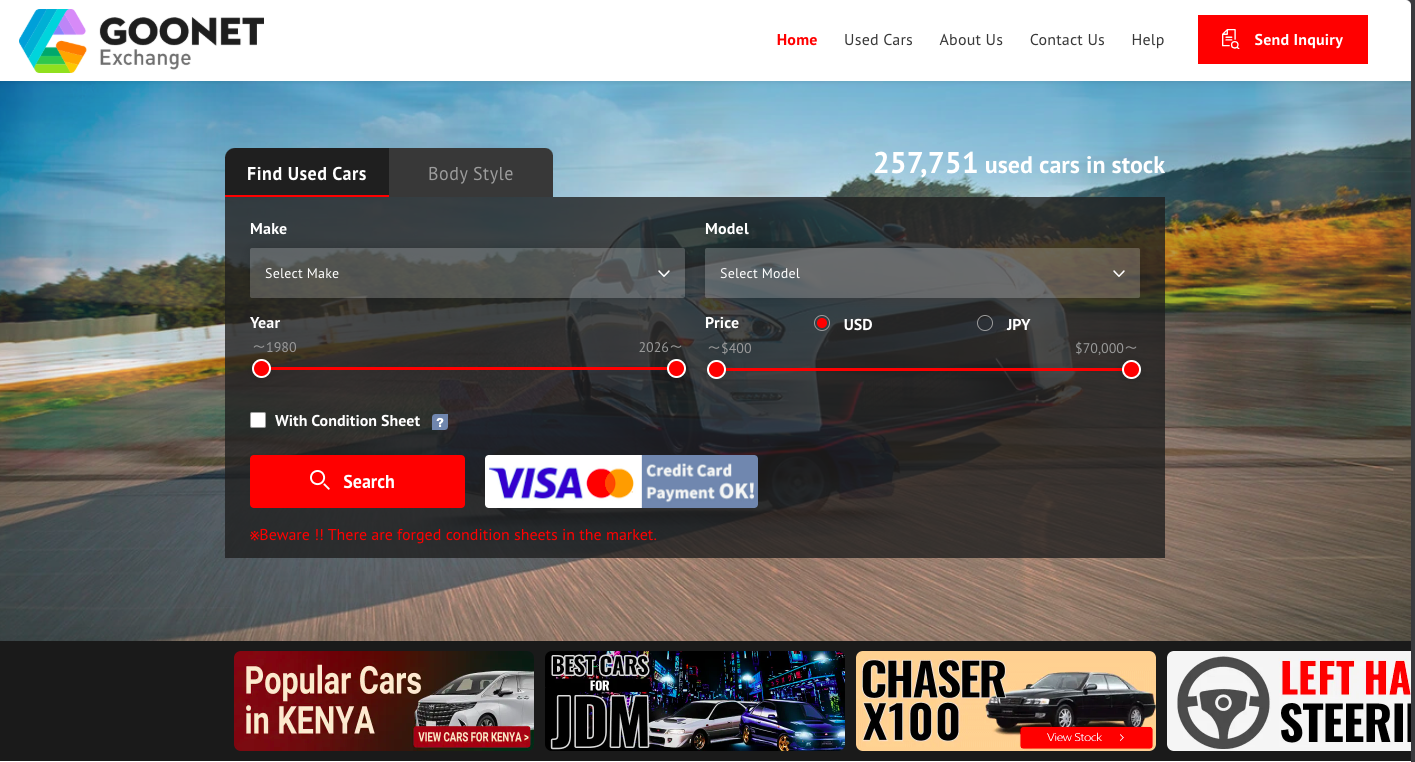Click the Goonet Exchange logo
The width and height of the screenshot is (1415, 762).
pos(141,41)
